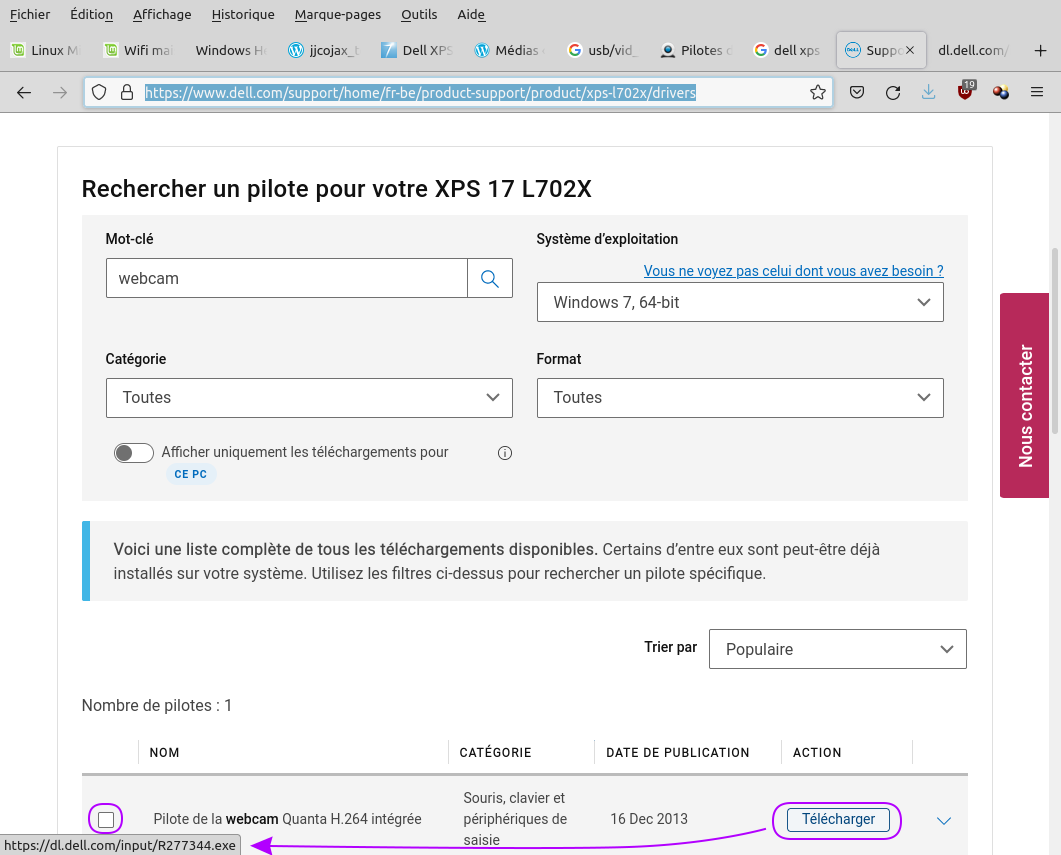This screenshot has height=855, width=1061.
Task: Click the Nous contacter side button
Action: point(1024,395)
